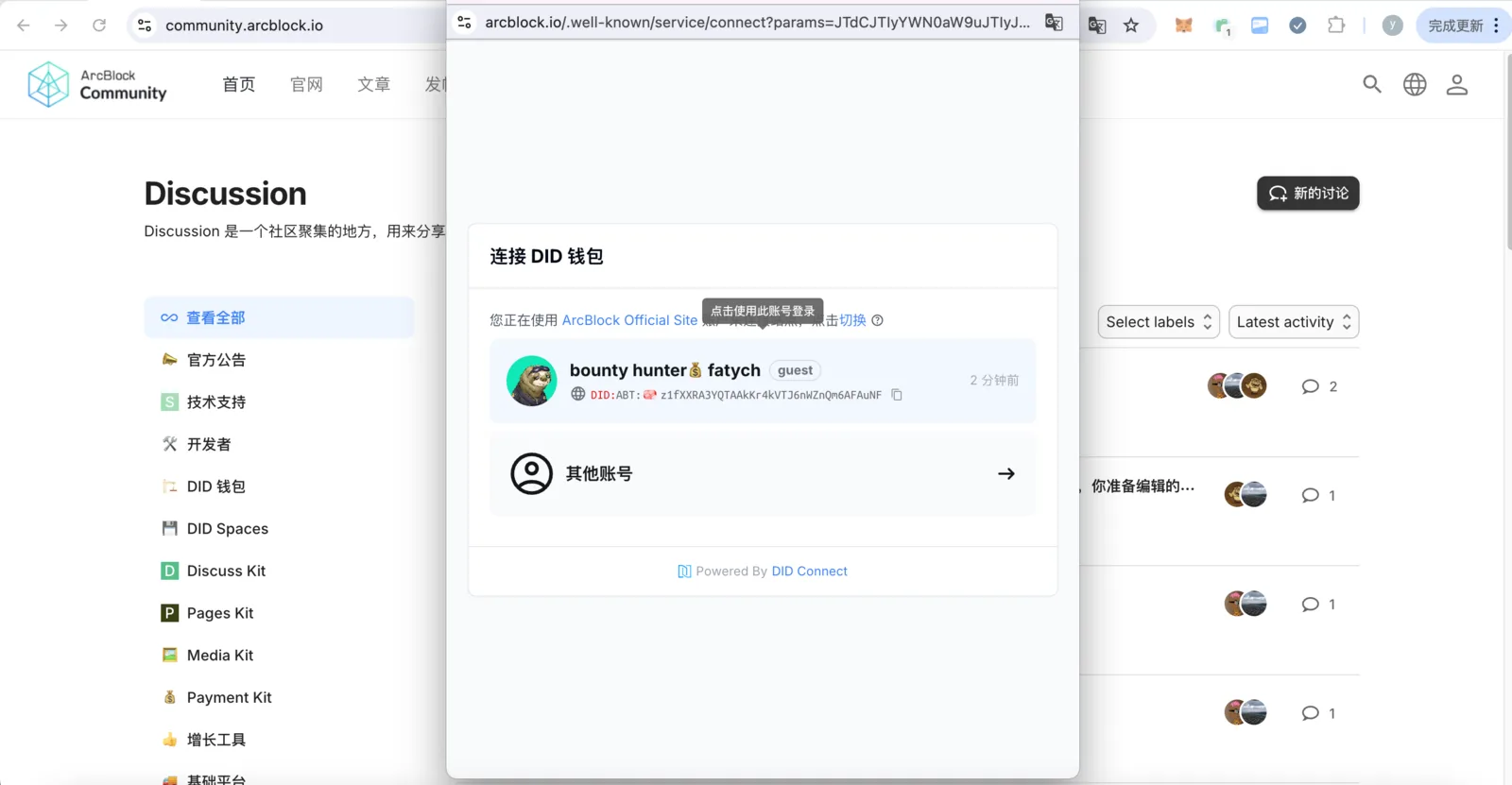This screenshot has width=1512, height=785.
Task: Click the 2-comment count icon
Action: pyautogui.click(x=1310, y=386)
